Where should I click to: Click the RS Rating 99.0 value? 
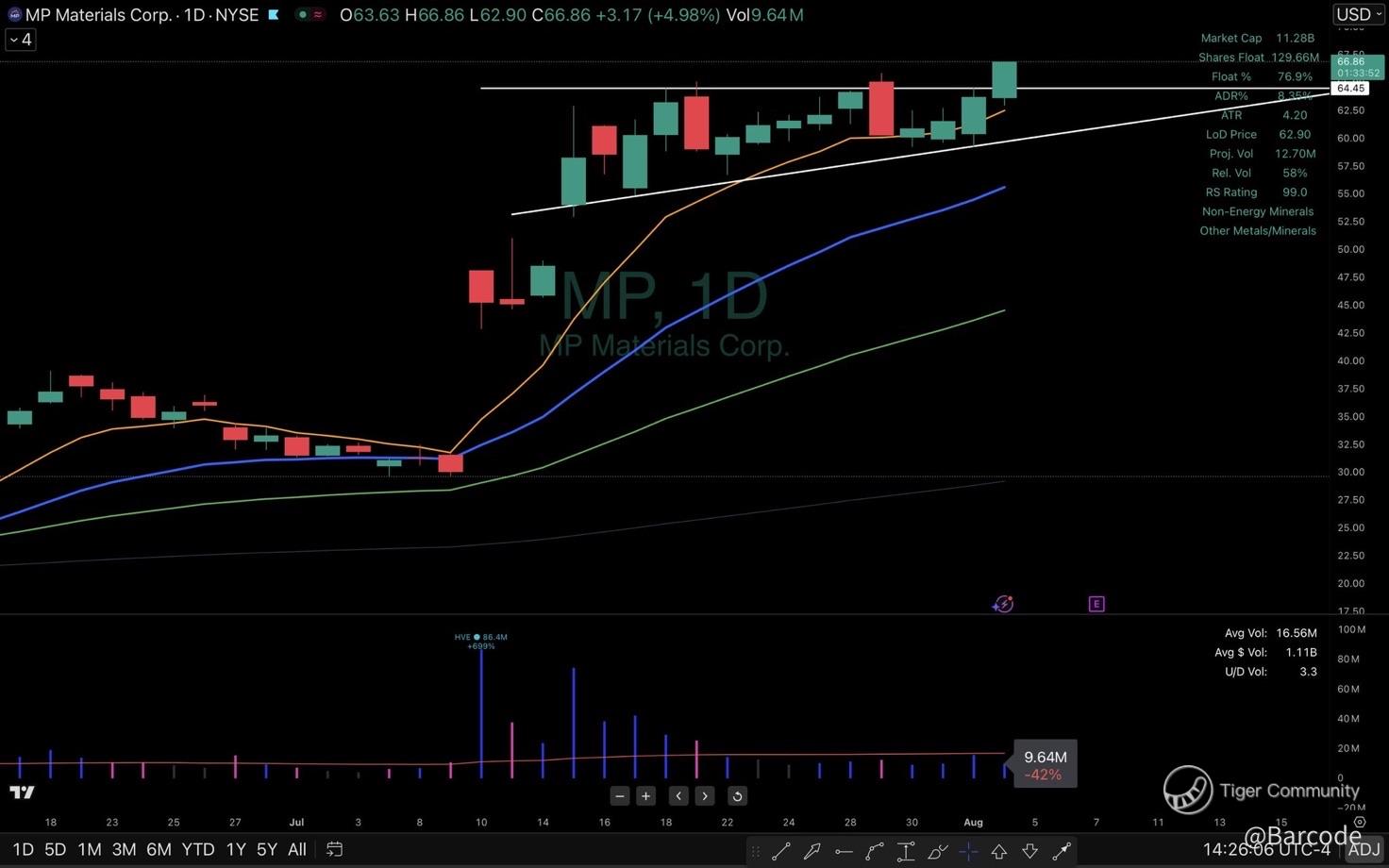coord(1295,192)
